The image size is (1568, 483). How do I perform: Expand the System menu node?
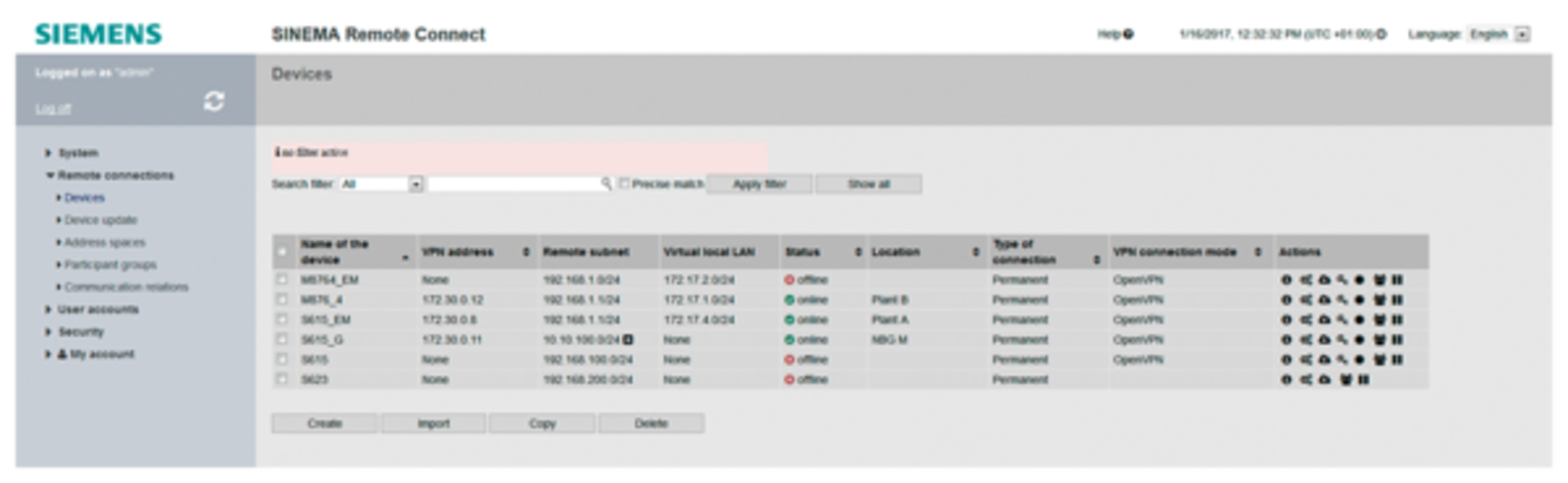(x=48, y=153)
